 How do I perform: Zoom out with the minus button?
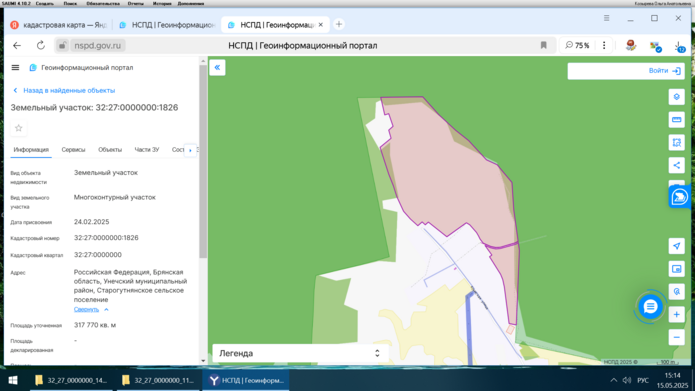point(676,337)
